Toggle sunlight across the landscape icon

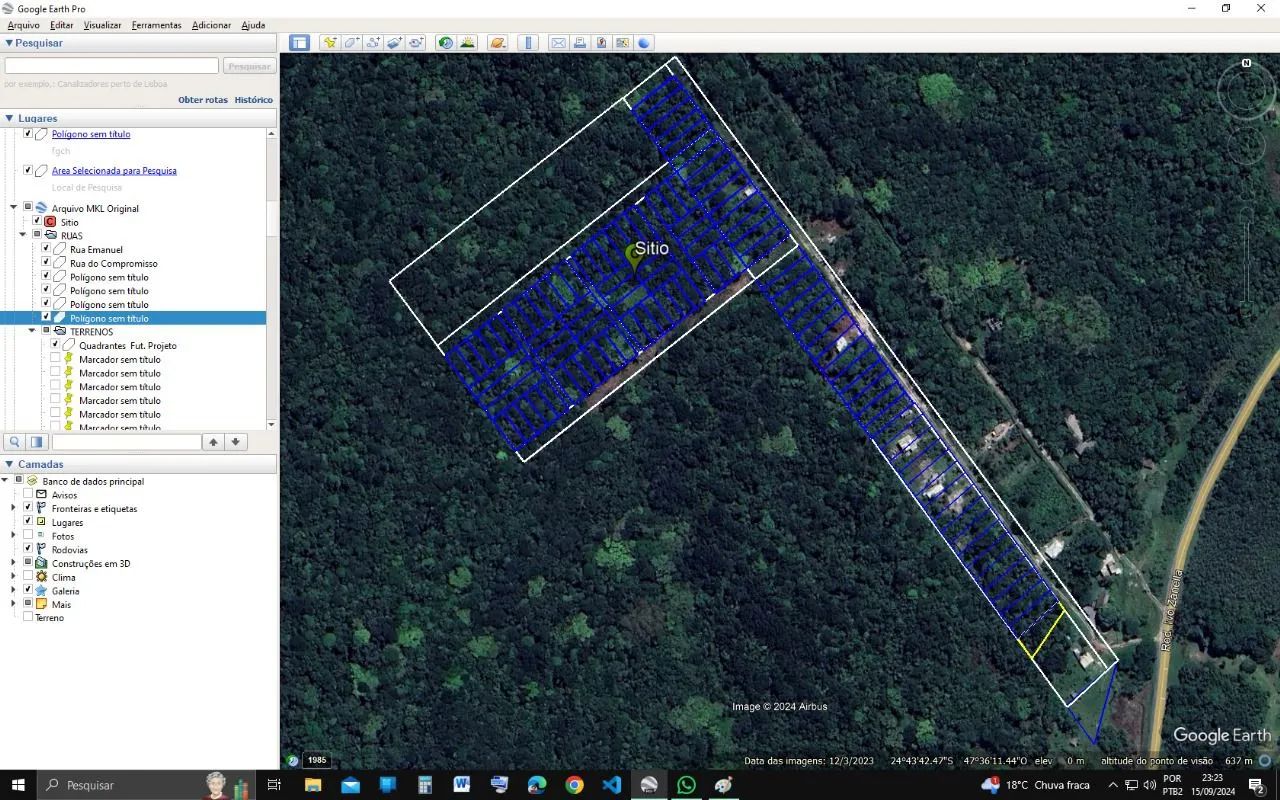[467, 43]
